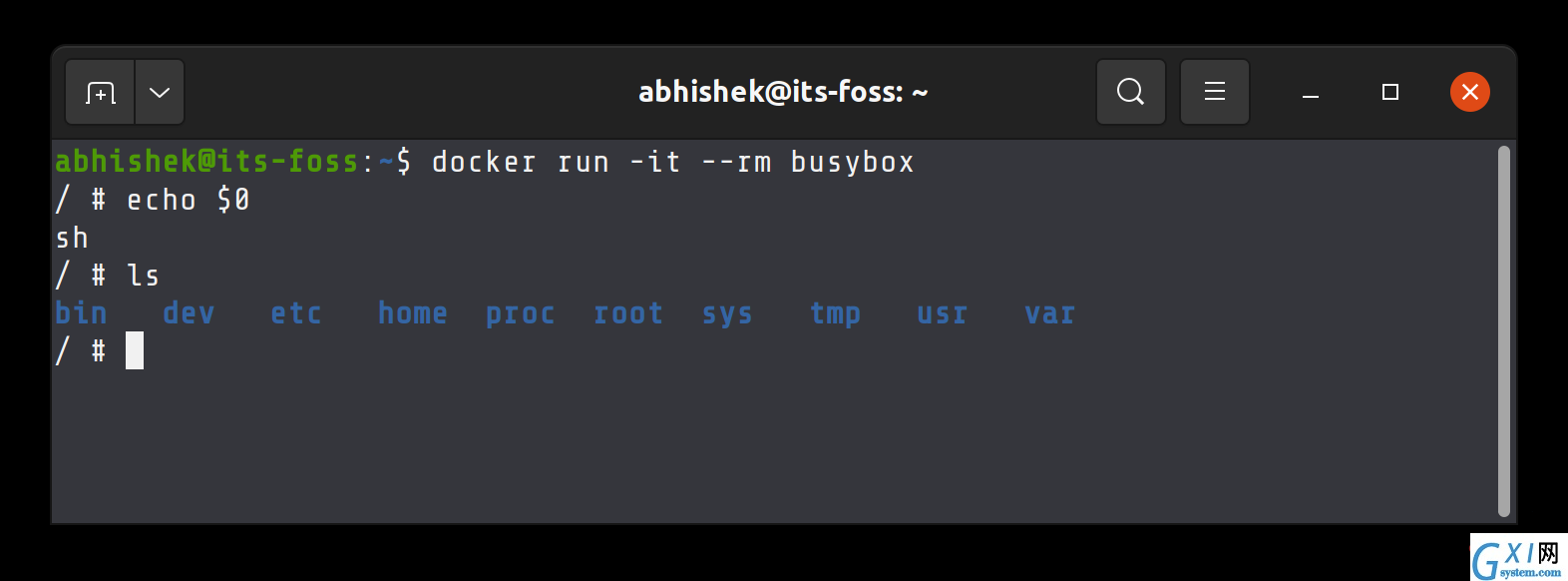This screenshot has height=581, width=1568.
Task: Click the proc directory name
Action: [520, 314]
